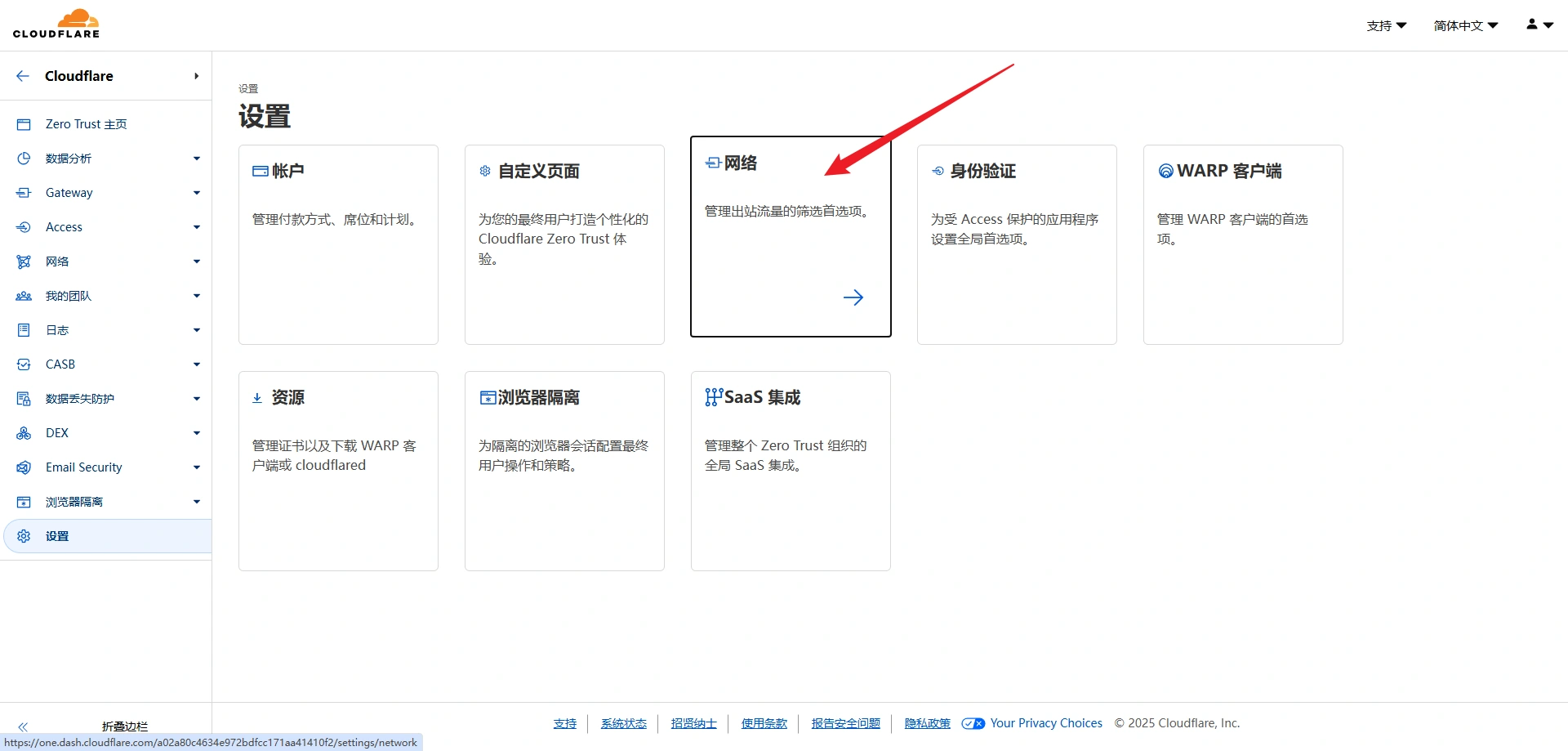Click the 网络 sidebar icon
1568x751 pixels.
pyautogui.click(x=24, y=262)
